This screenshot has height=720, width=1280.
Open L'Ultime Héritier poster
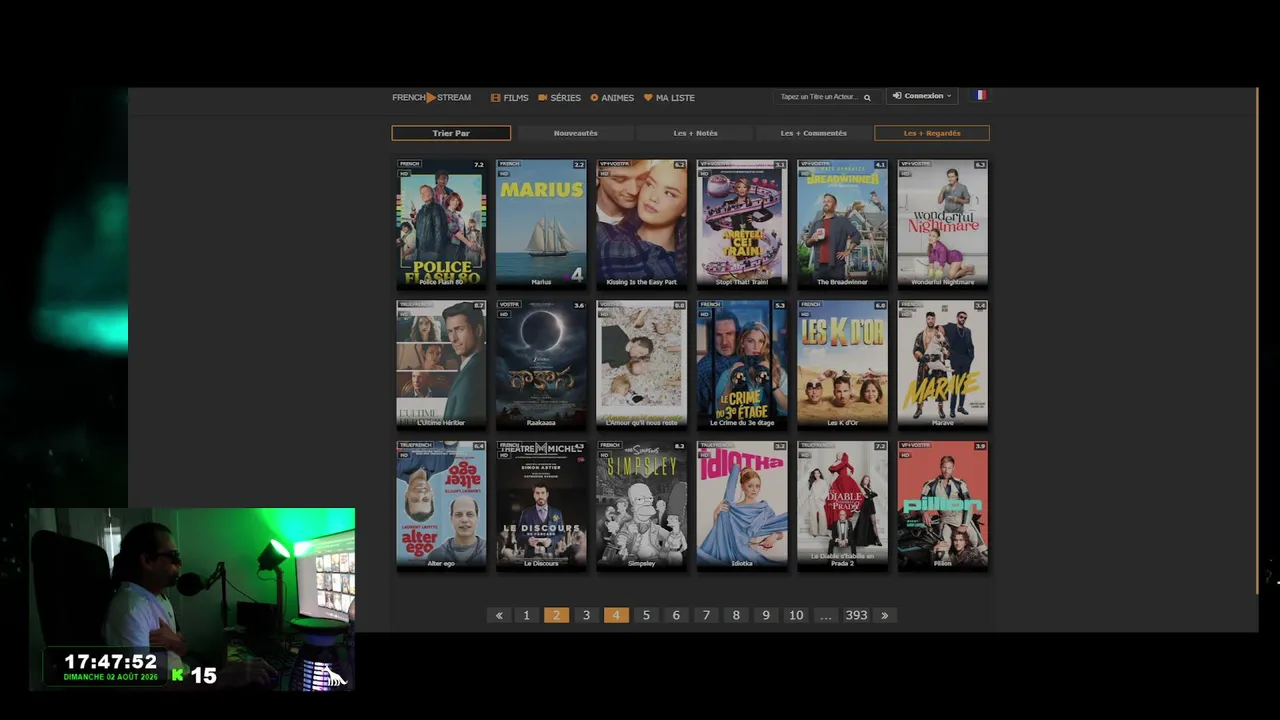(x=441, y=364)
